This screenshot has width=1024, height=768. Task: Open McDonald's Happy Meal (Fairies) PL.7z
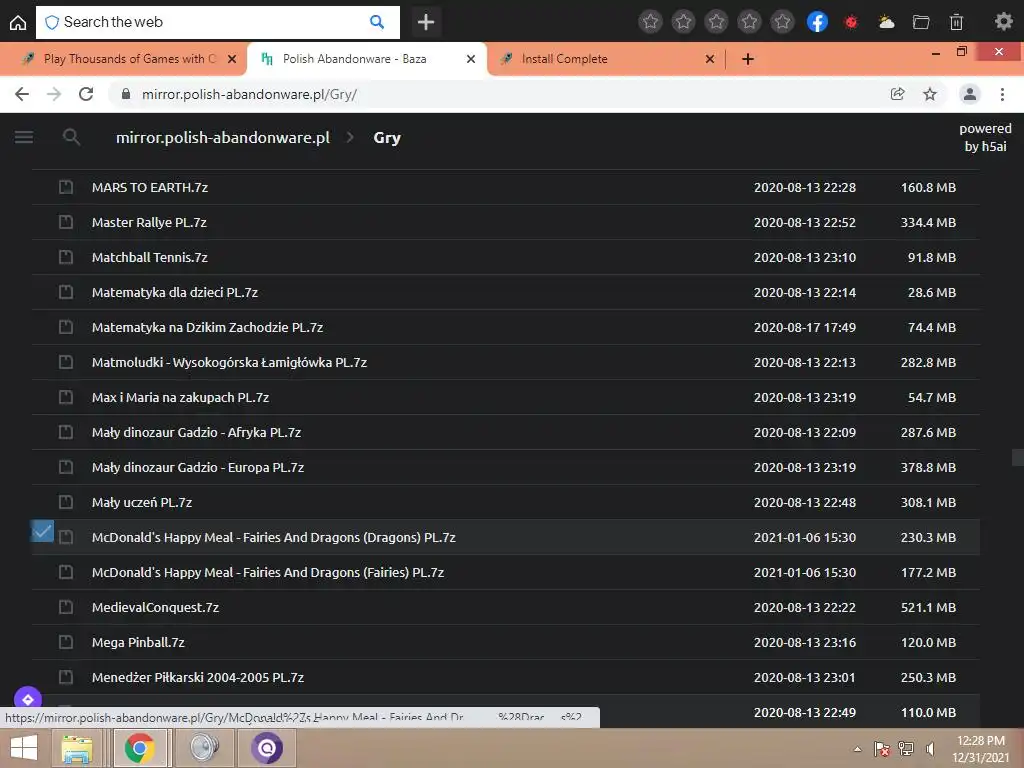[505, 573]
